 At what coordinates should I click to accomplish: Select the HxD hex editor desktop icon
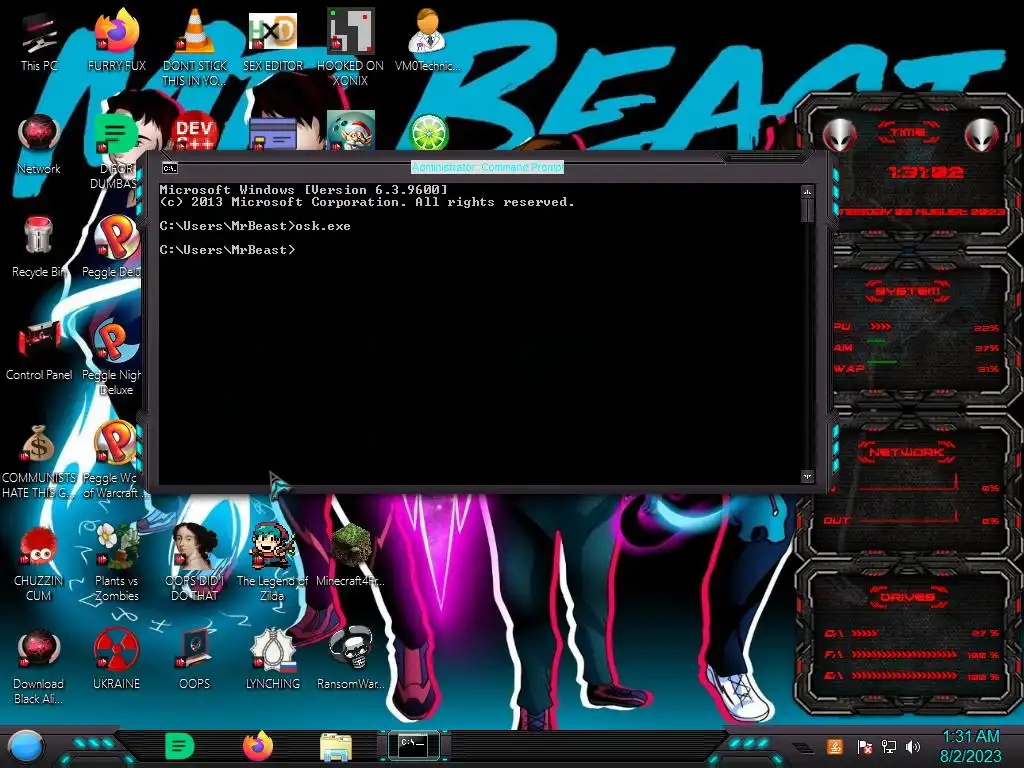coord(273,40)
